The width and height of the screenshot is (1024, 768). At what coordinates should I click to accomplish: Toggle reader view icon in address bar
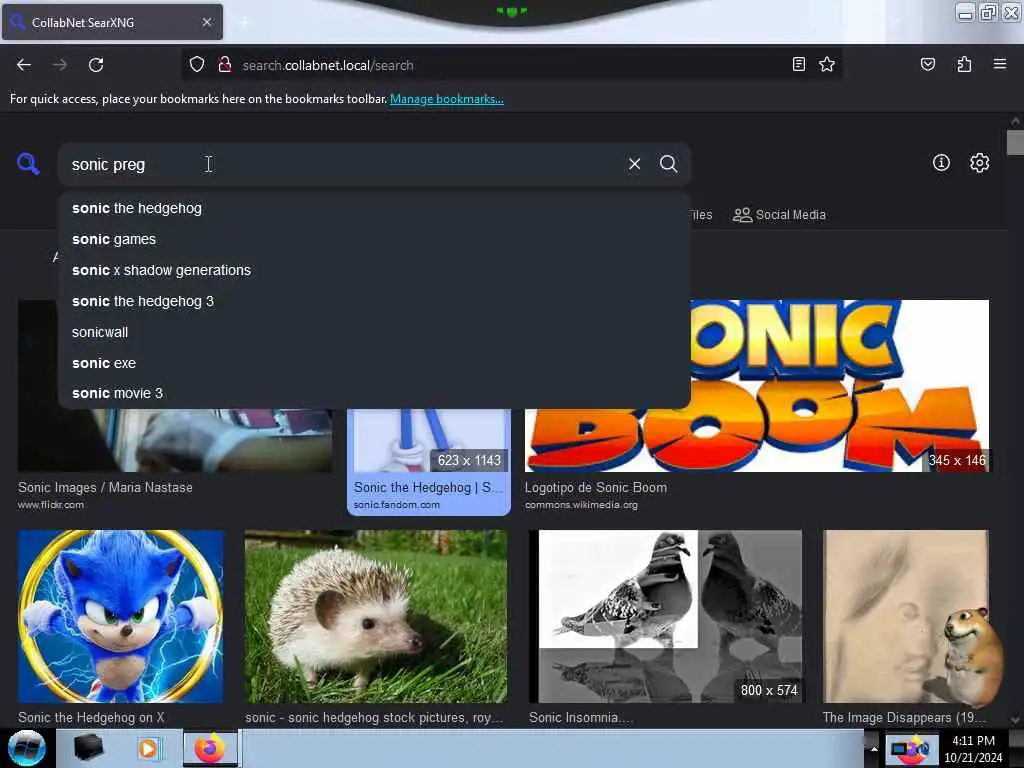798,64
